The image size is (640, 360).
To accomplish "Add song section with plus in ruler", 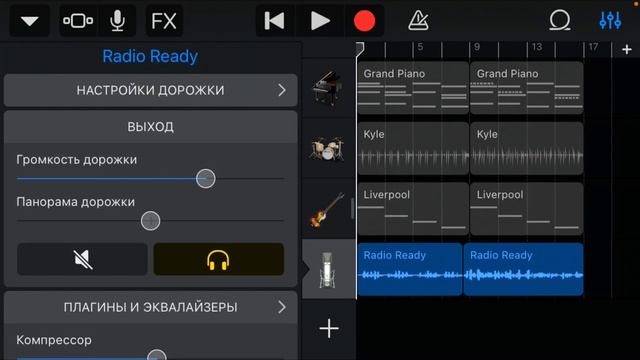I will click(627, 50).
